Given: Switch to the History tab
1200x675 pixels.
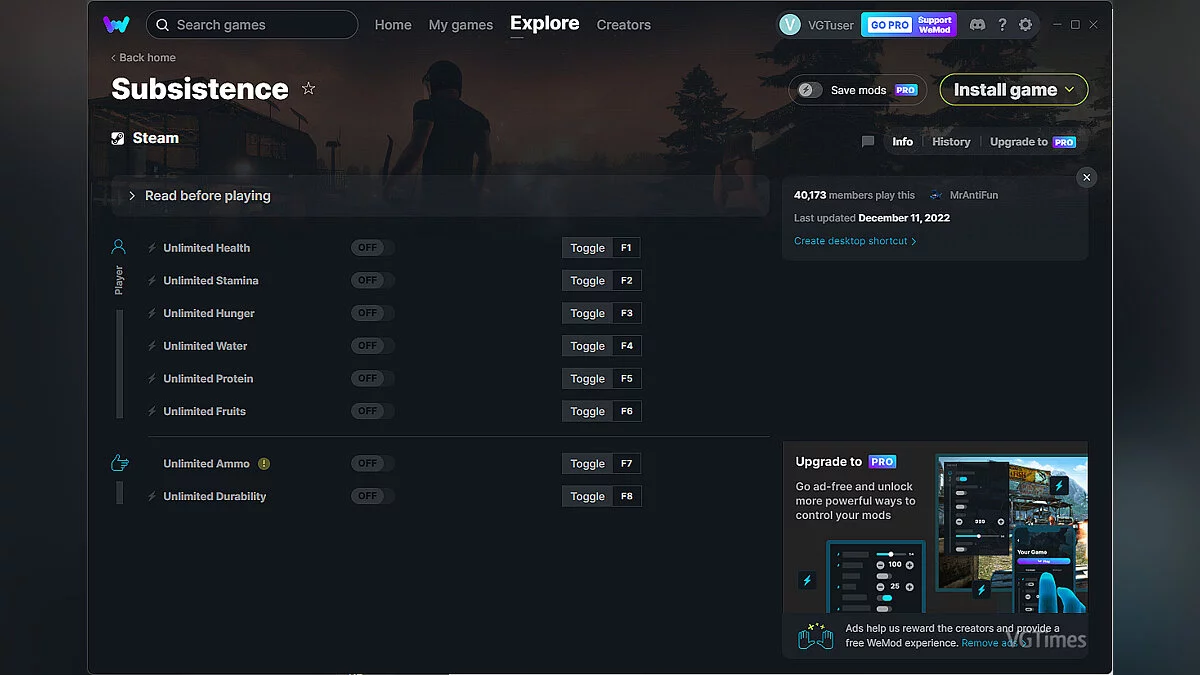Looking at the screenshot, I should [951, 142].
